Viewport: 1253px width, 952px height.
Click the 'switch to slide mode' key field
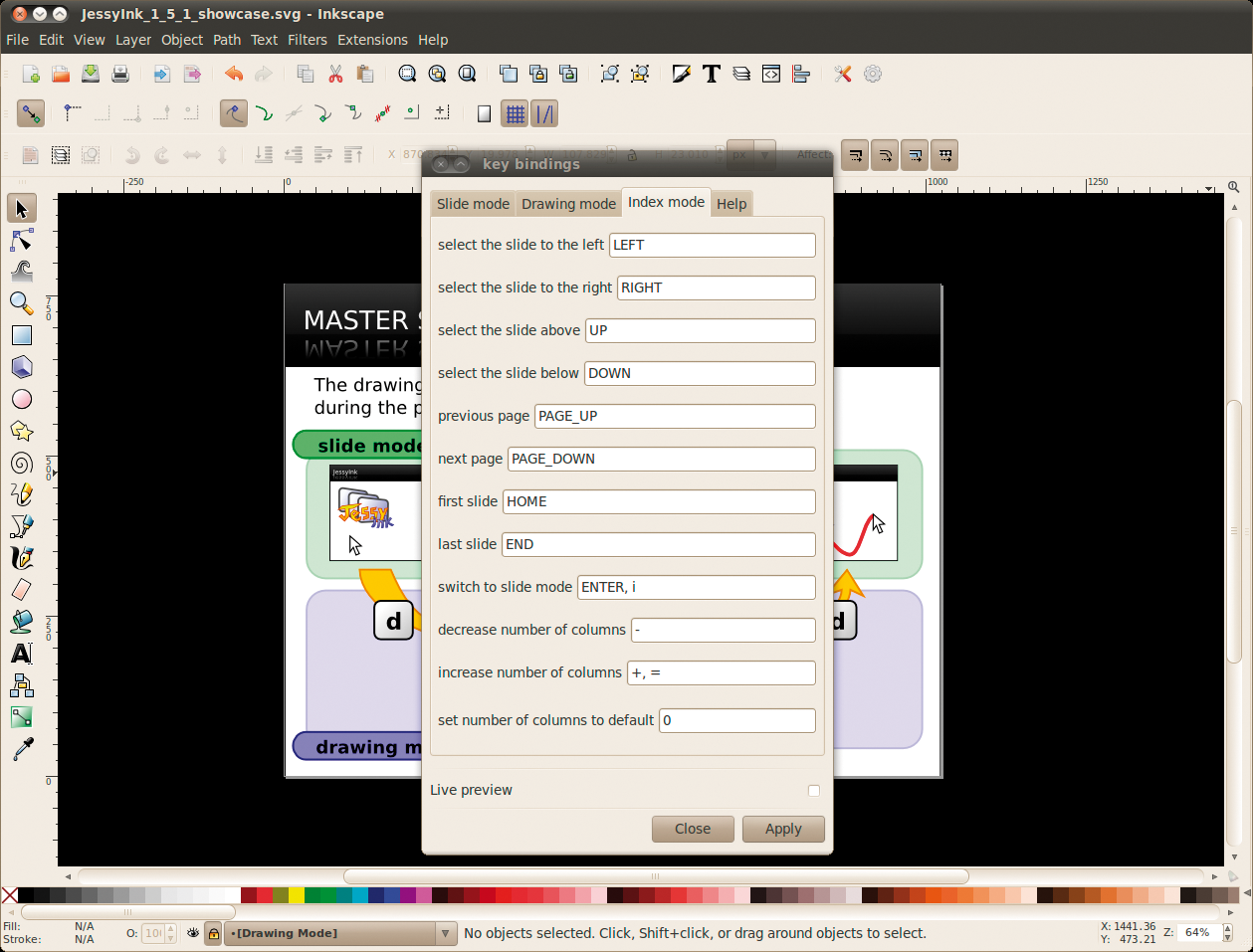697,587
